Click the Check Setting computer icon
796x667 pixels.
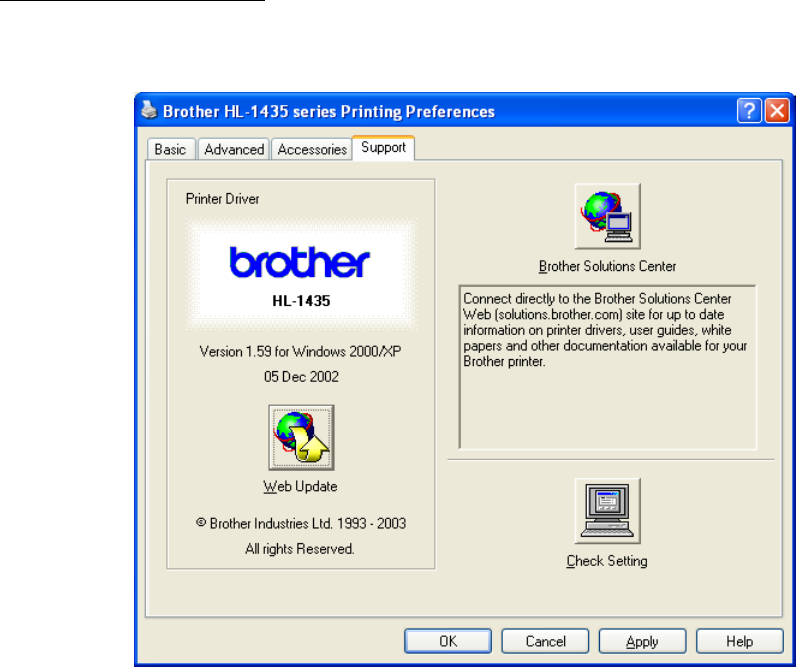pyautogui.click(x=607, y=511)
